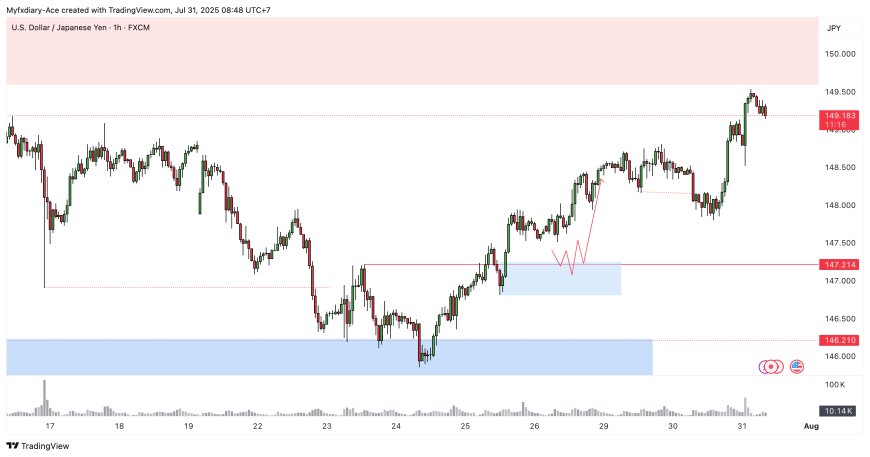Viewport: 870px width, 457px height.
Task: Open the US flag economic event icon
Action: 797,367
